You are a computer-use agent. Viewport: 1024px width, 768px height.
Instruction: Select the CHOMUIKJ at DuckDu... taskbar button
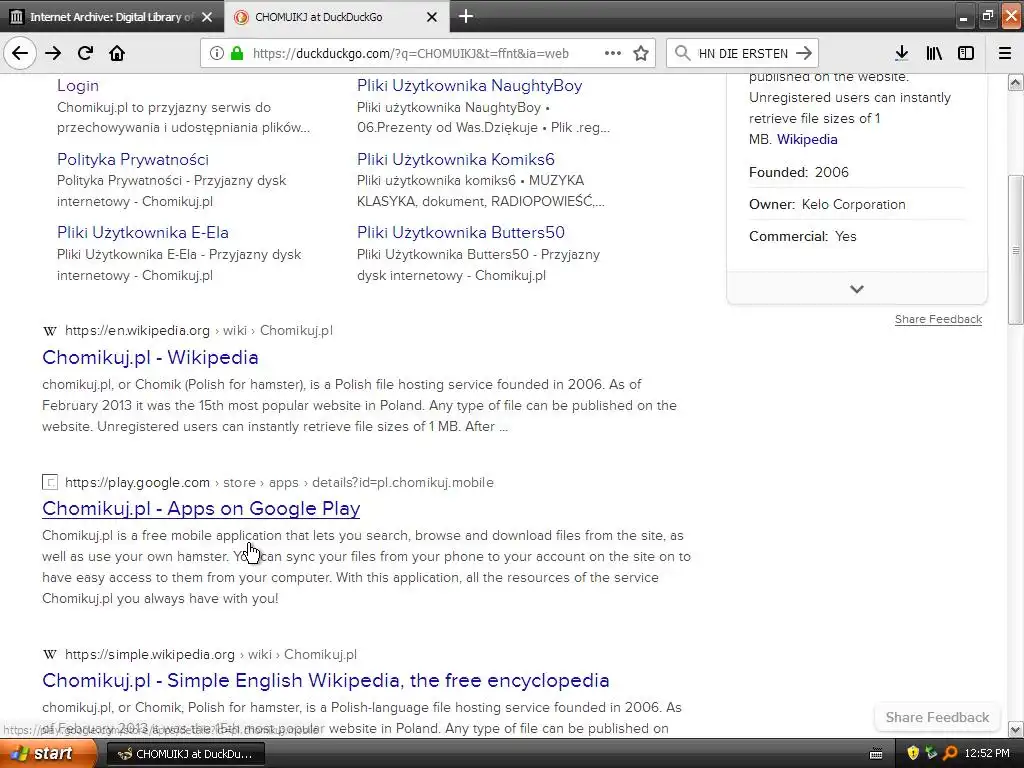click(185, 754)
